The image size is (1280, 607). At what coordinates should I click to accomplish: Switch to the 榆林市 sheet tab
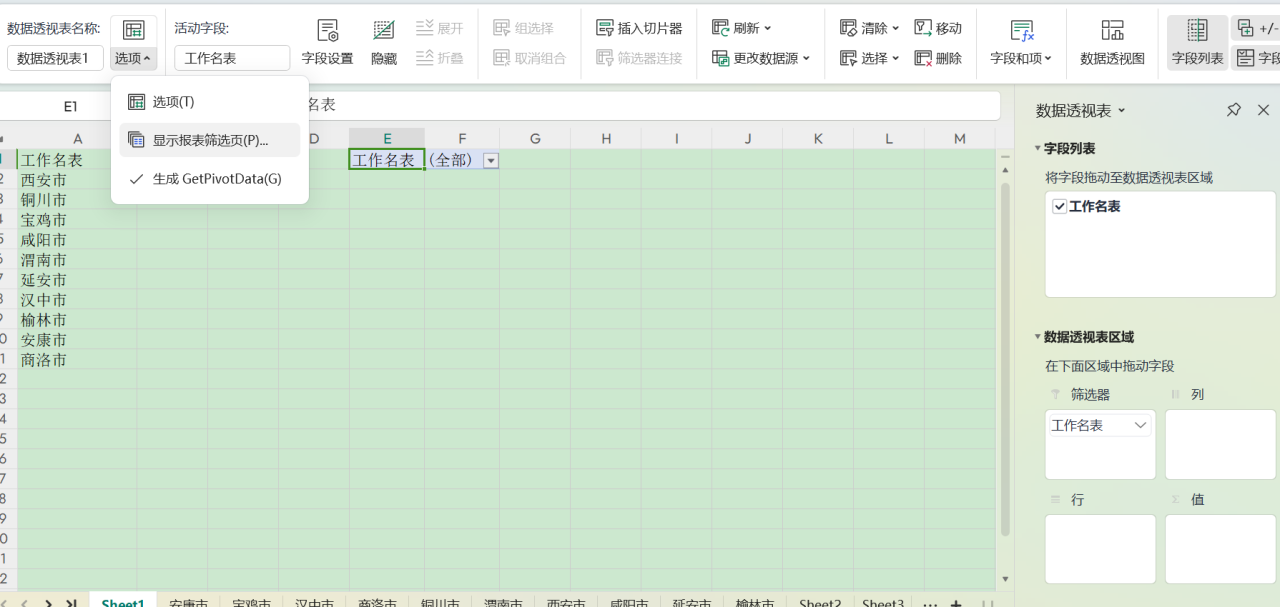tap(756, 603)
